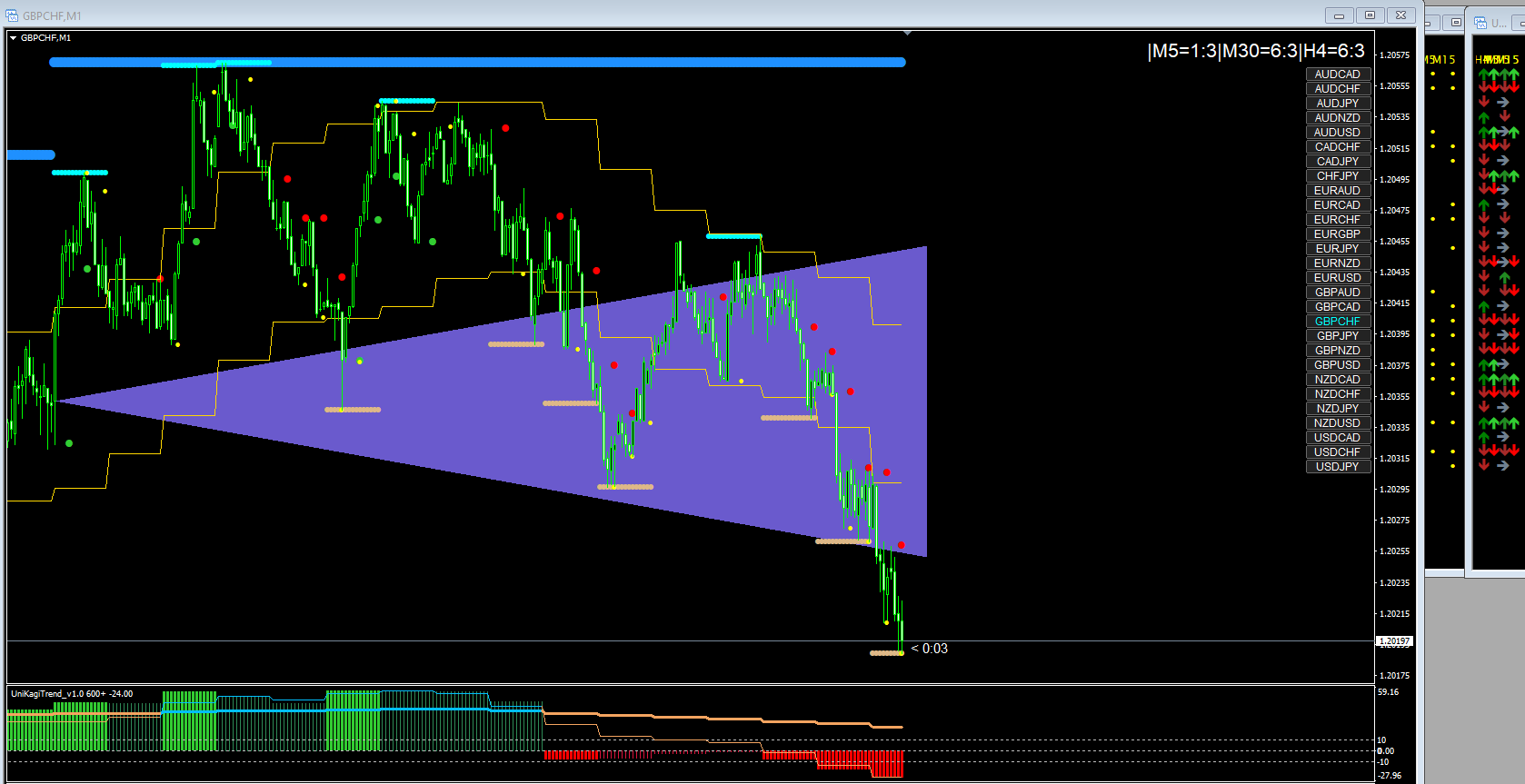Select the CADJPY pair button

1338,162
